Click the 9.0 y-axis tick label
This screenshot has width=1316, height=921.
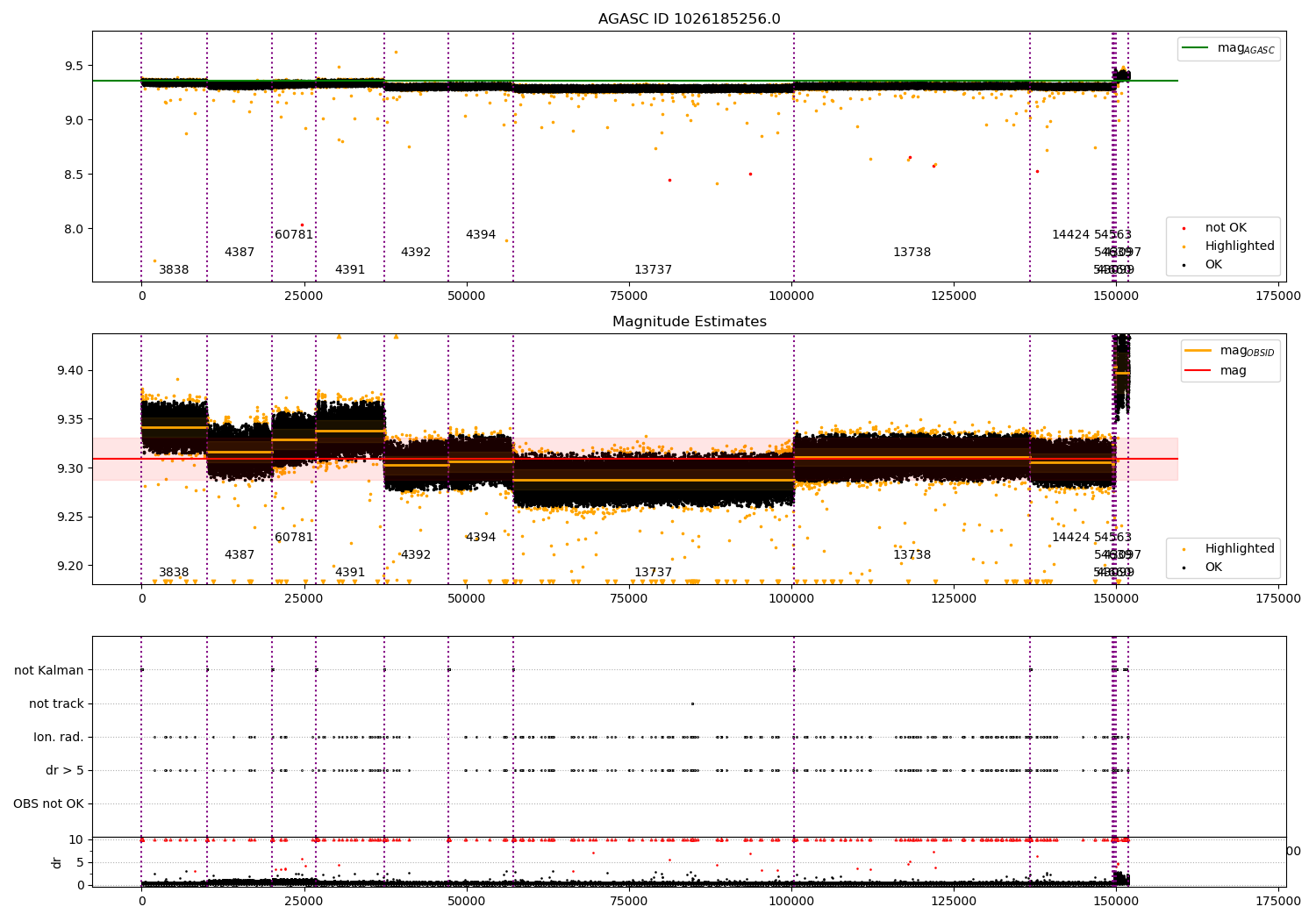click(x=74, y=120)
